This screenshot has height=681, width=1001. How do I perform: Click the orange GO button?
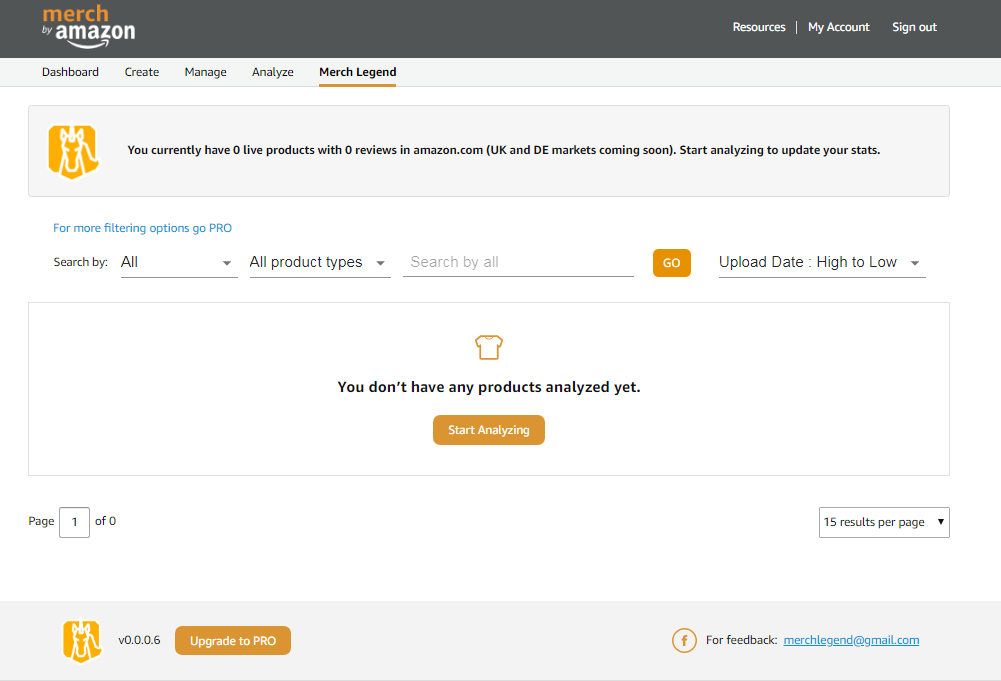[x=672, y=263]
